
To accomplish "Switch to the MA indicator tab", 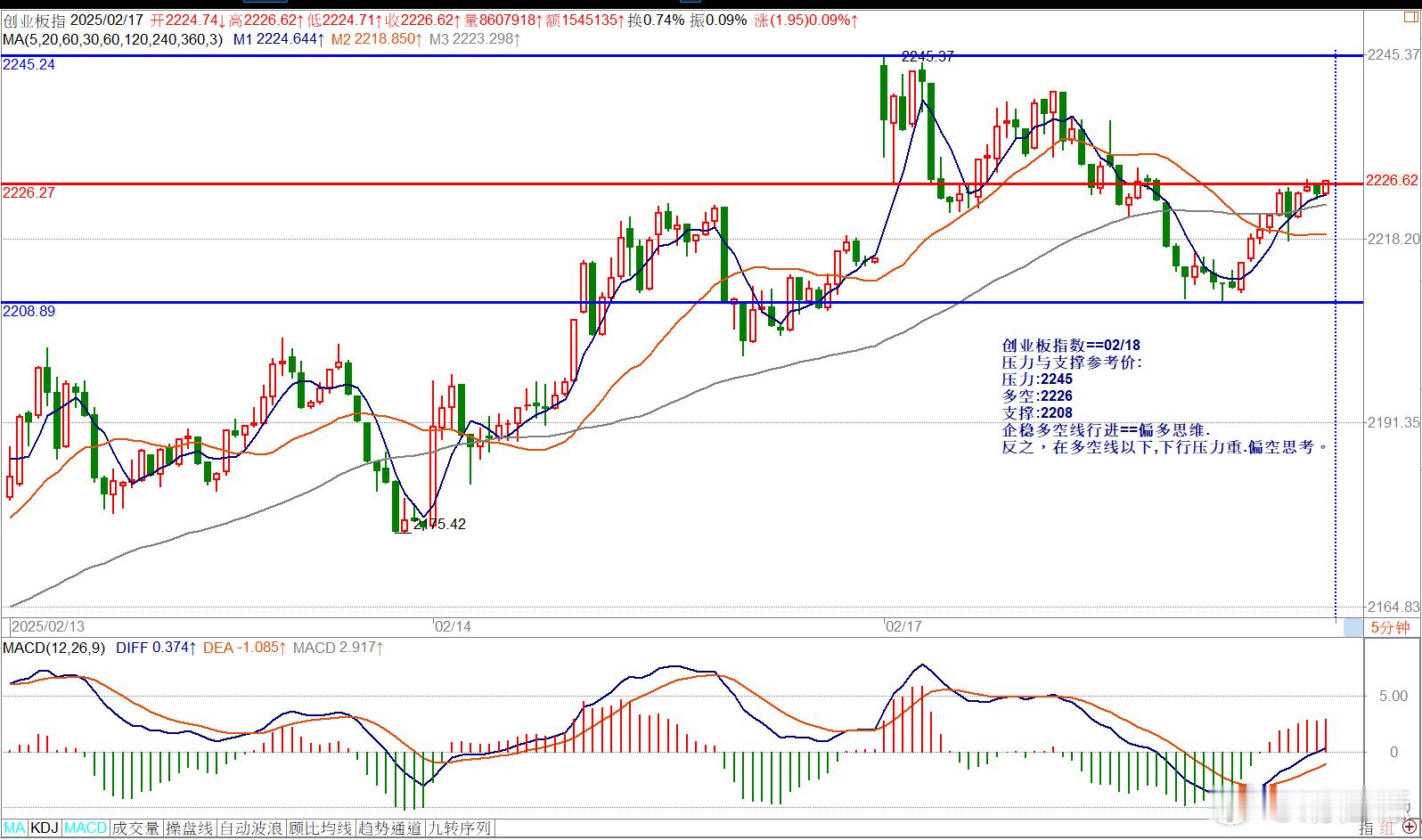I will tap(15, 828).
